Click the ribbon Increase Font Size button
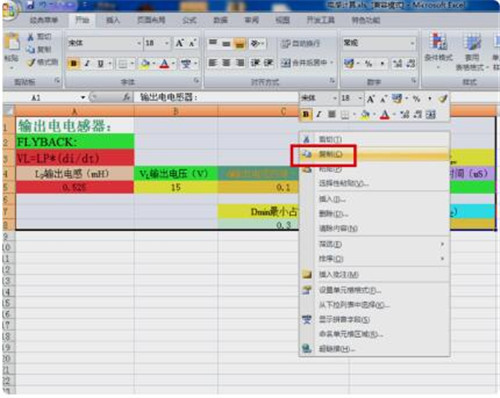The height and width of the screenshot is (398, 500). coord(179,43)
